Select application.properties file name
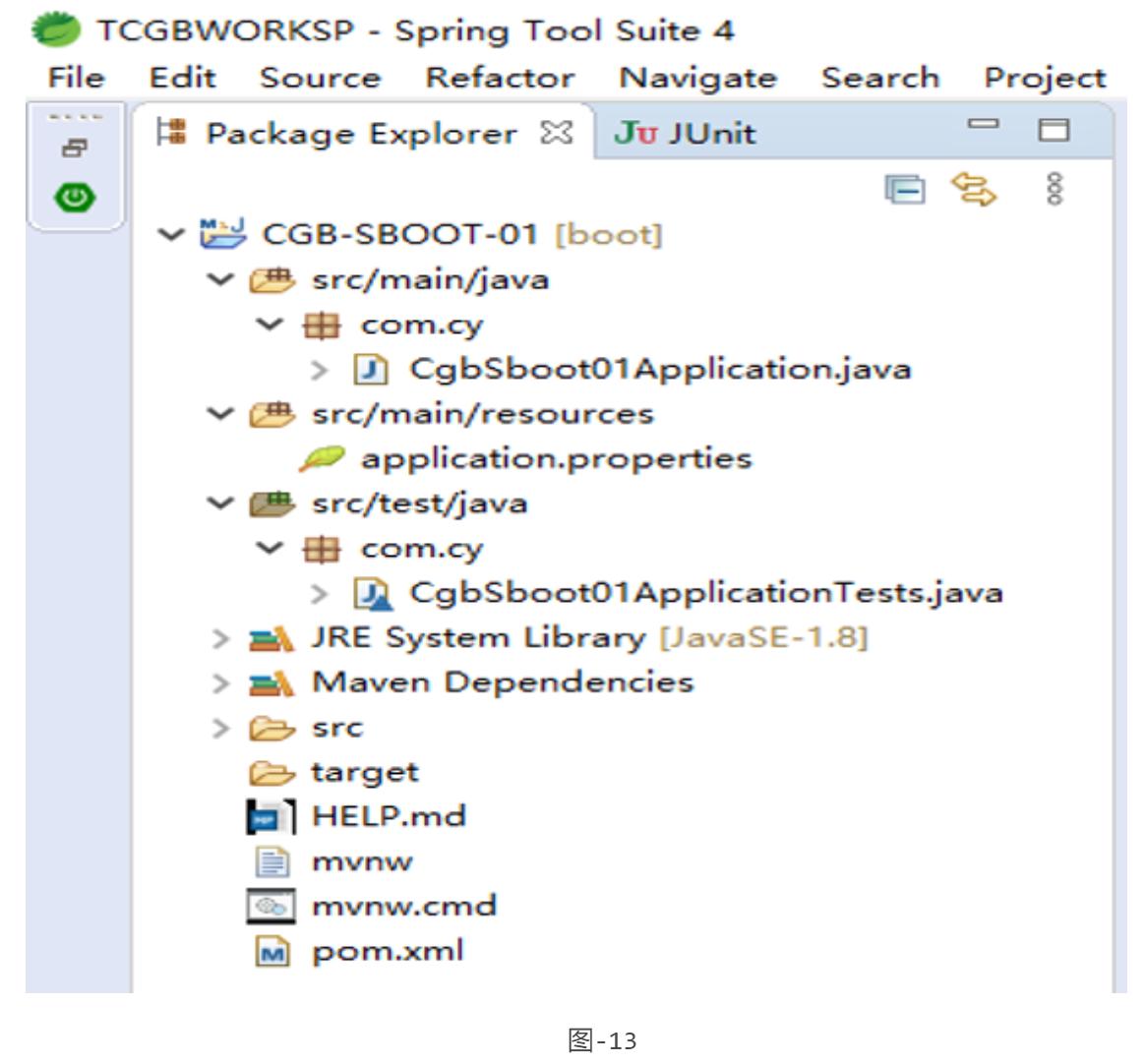Screen dimensions: 1145x1064 coord(557,460)
